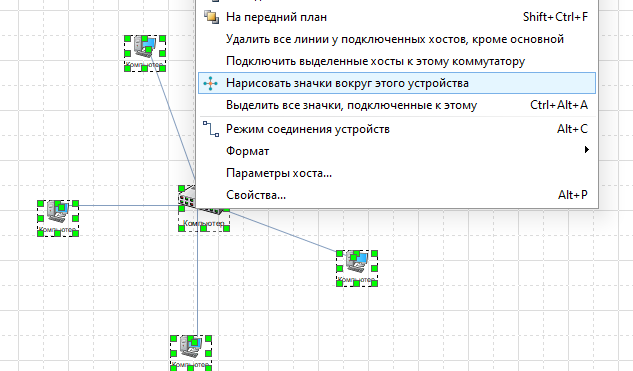Click the connection mode line icon
The height and width of the screenshot is (371, 633).
click(211, 129)
